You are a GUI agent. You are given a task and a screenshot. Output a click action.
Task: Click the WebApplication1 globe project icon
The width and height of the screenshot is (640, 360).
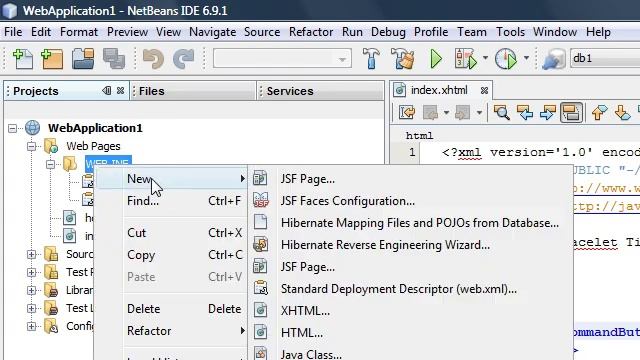tap(33, 128)
